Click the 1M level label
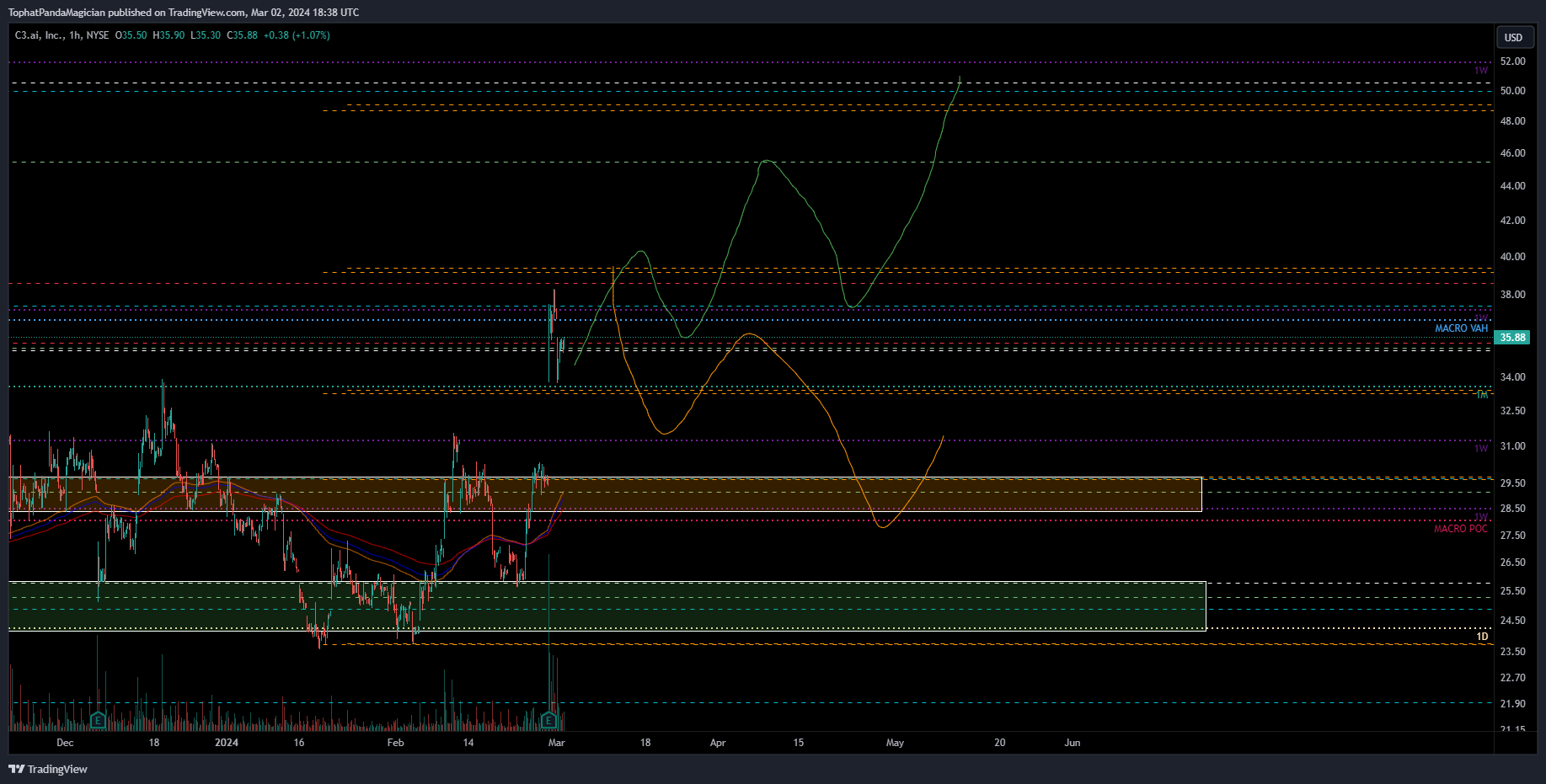Image resolution: width=1546 pixels, height=784 pixels. pyautogui.click(x=1482, y=395)
